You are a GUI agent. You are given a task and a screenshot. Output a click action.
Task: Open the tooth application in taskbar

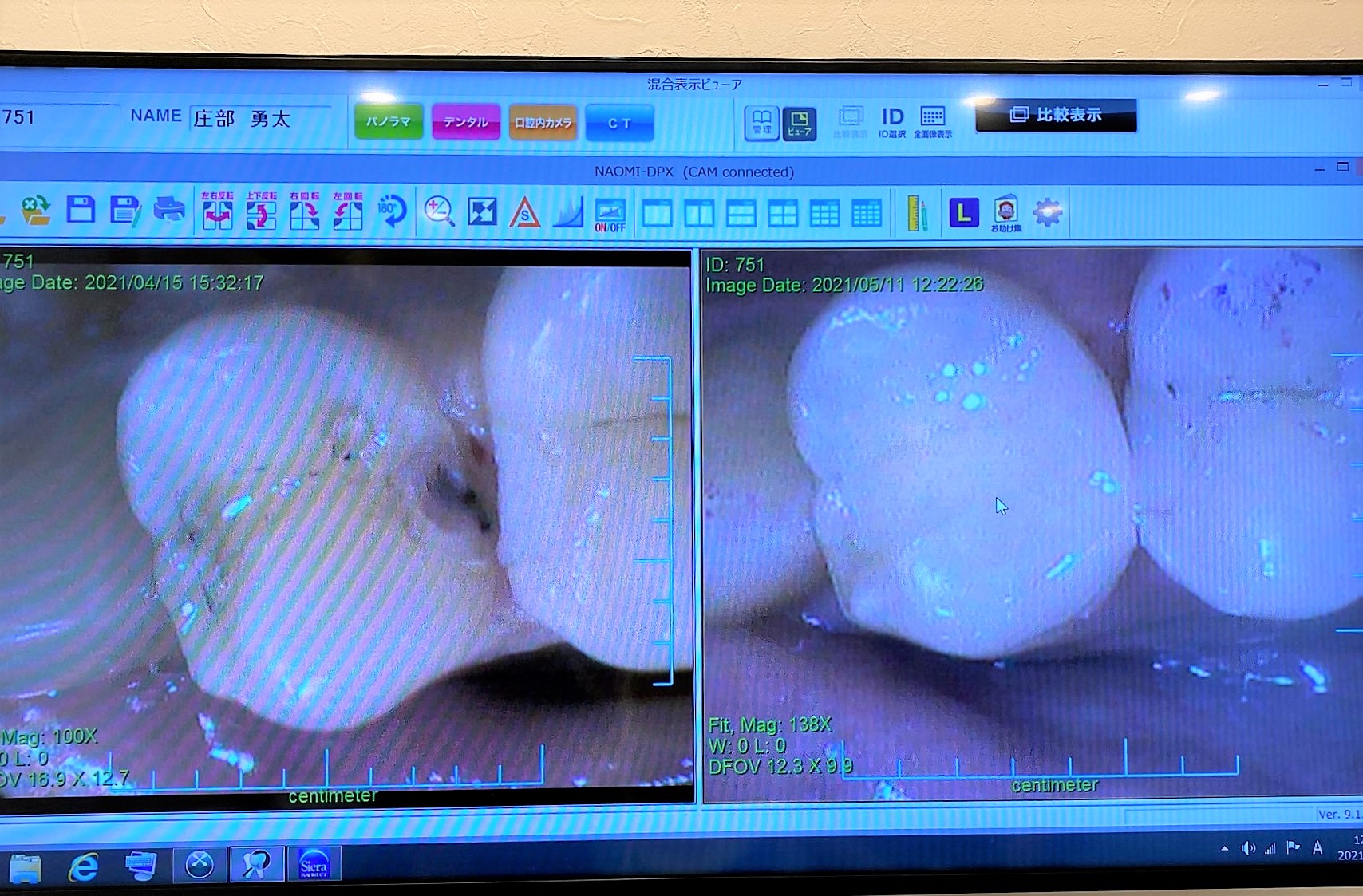[x=257, y=865]
